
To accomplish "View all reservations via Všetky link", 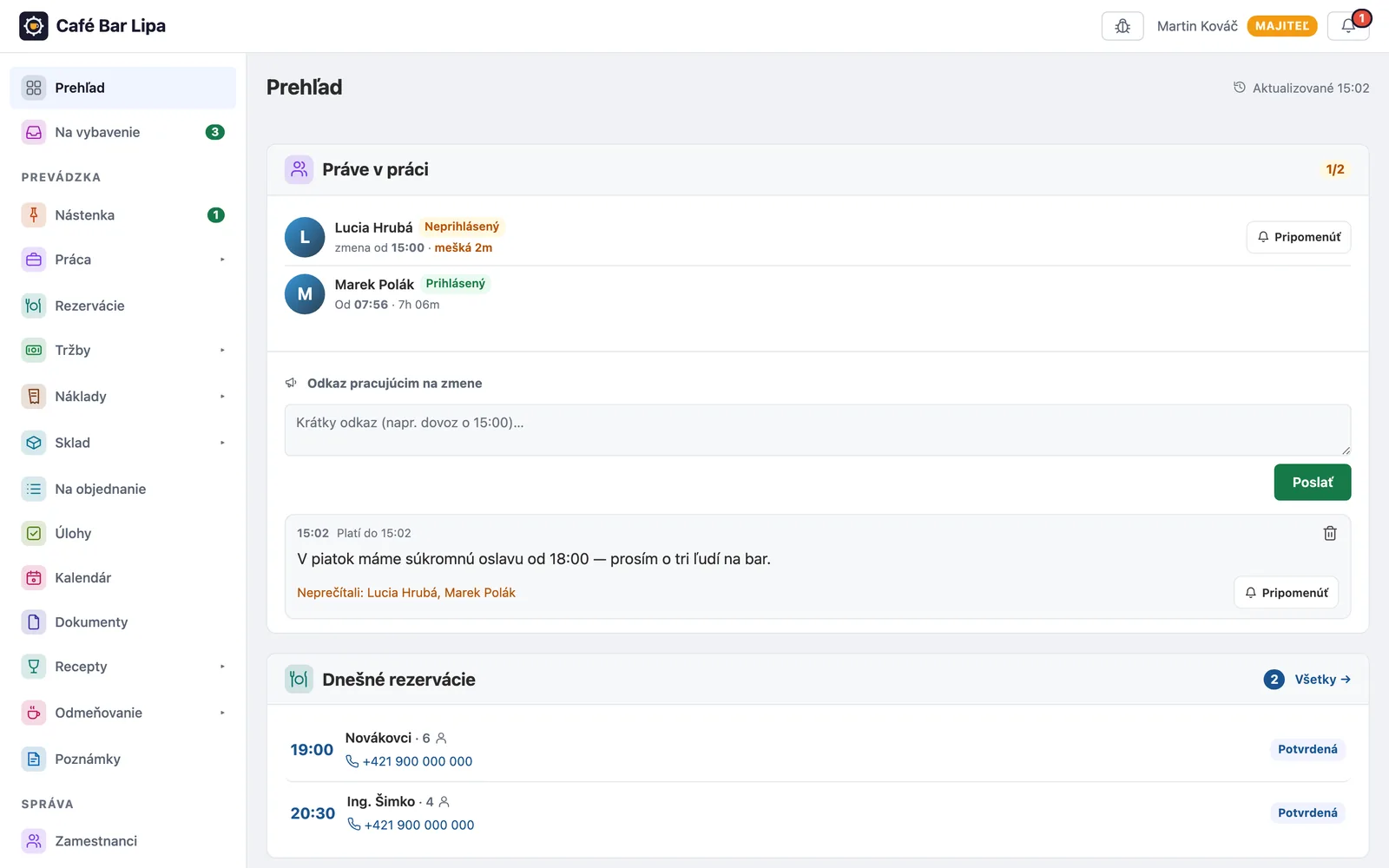I will tap(1322, 680).
